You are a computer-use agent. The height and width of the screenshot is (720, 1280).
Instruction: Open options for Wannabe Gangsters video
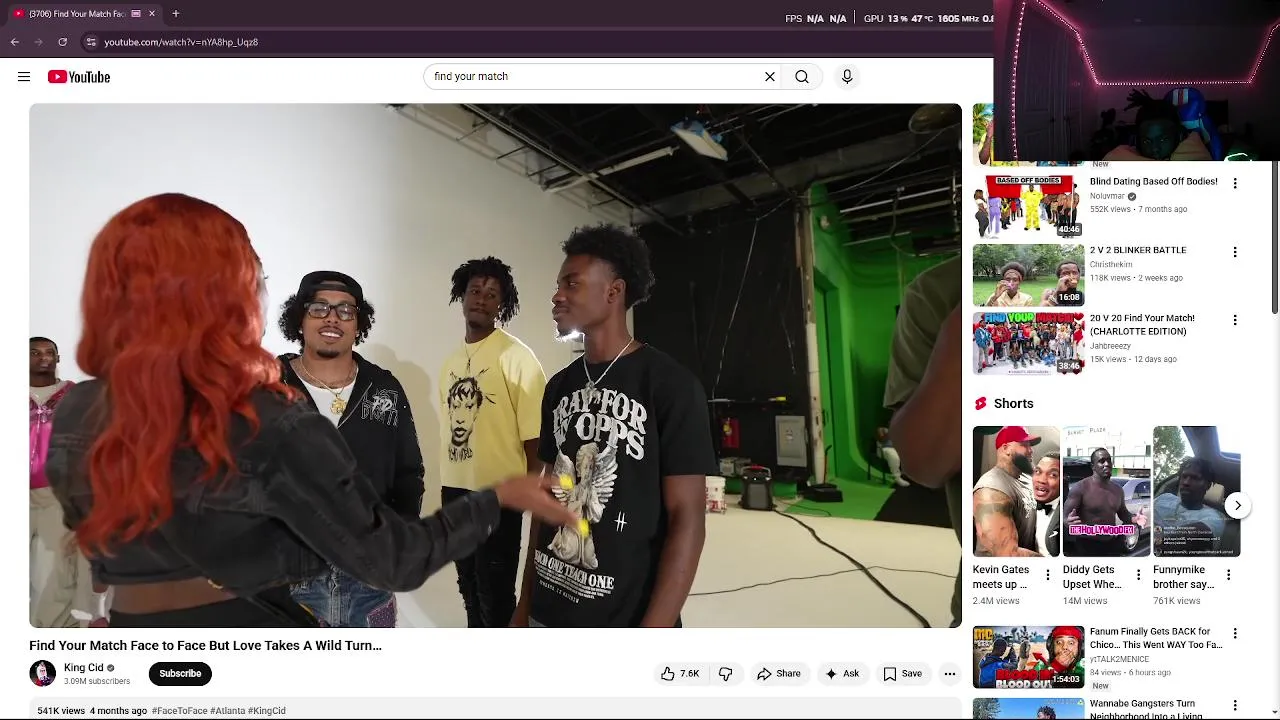(1235, 705)
